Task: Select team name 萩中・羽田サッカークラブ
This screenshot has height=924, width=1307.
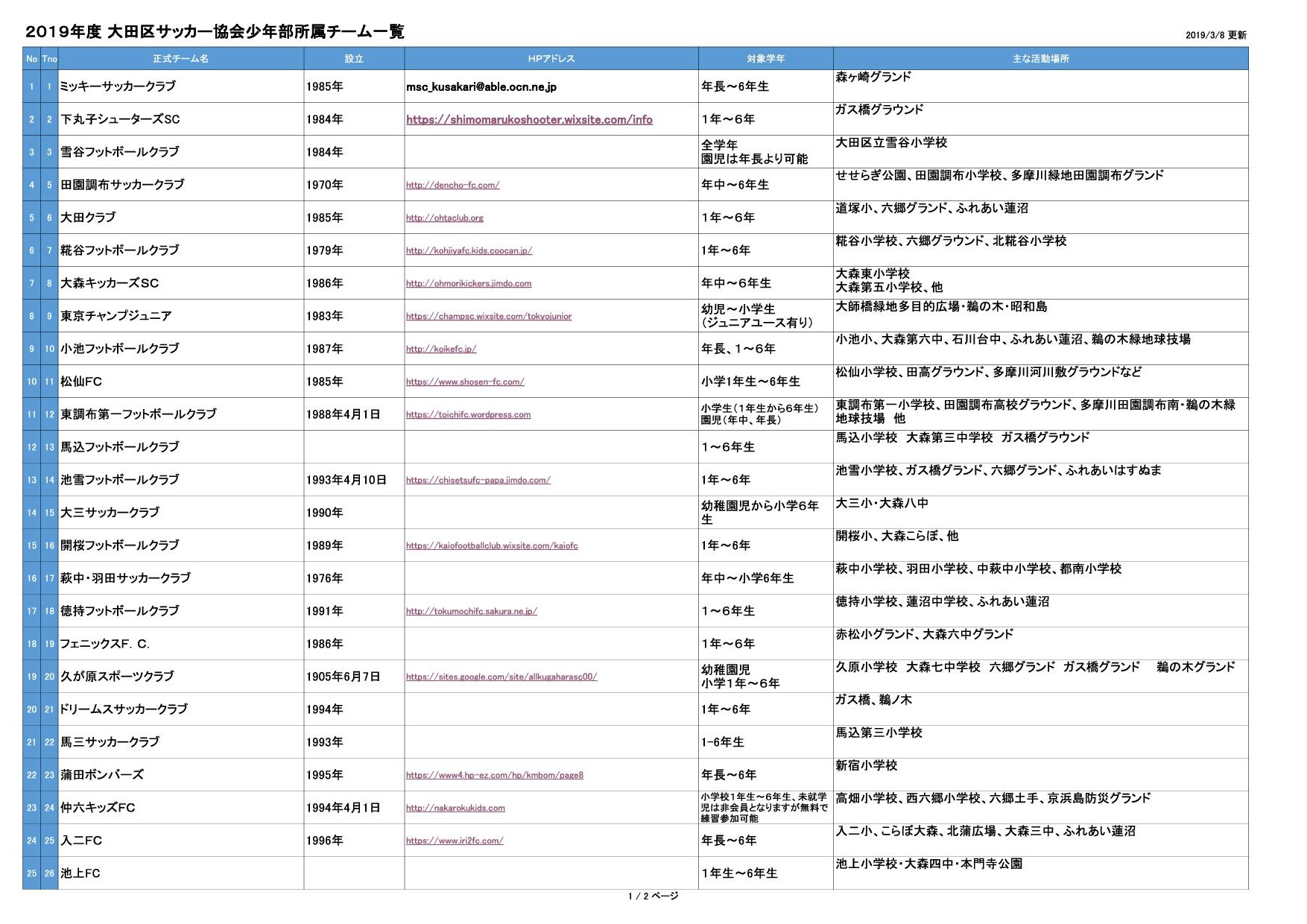Action: tap(125, 578)
